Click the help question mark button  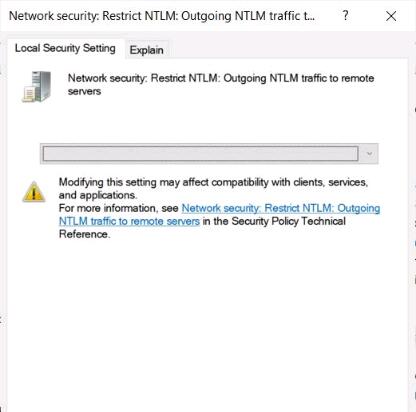[346, 15]
